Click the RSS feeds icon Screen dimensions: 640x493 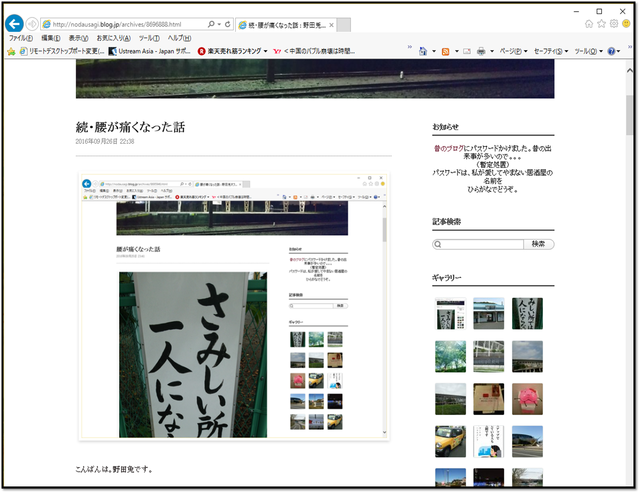pyautogui.click(x=445, y=51)
